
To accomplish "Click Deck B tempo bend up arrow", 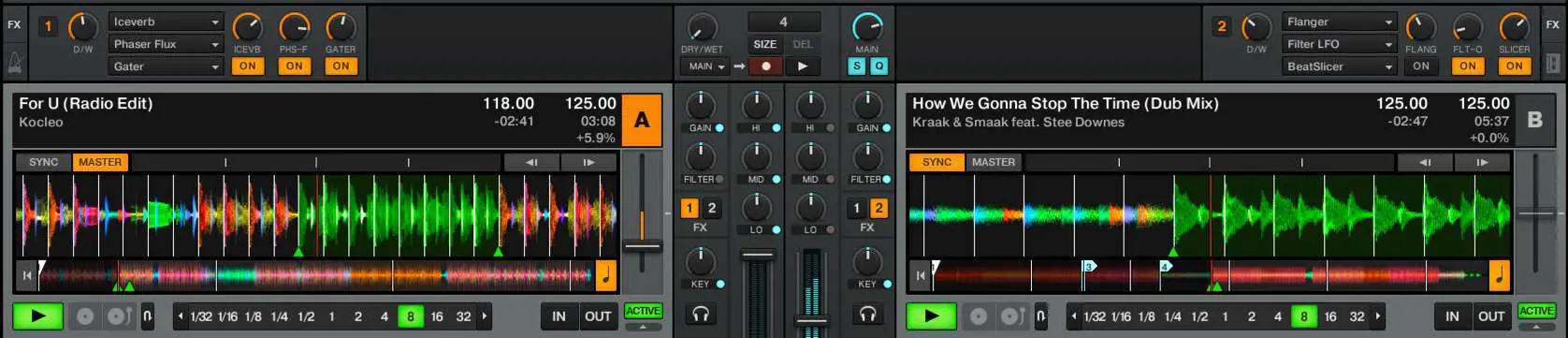I will [x=1482, y=162].
